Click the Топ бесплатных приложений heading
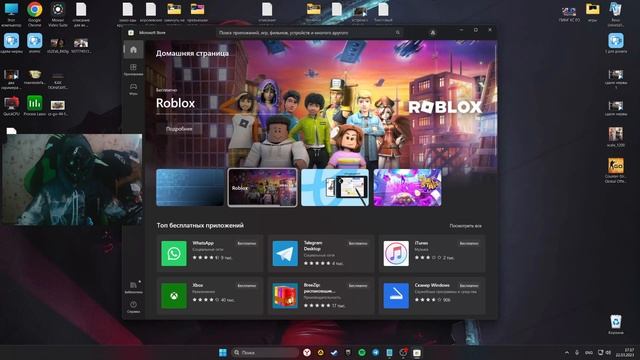The height and width of the screenshot is (360, 640). (200, 225)
